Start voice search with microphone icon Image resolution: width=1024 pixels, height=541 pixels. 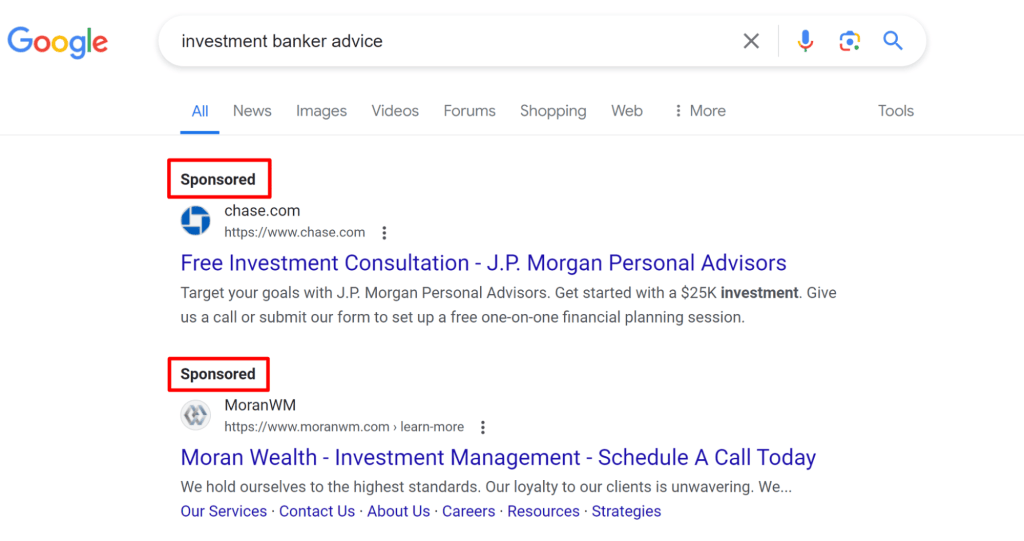tap(805, 41)
